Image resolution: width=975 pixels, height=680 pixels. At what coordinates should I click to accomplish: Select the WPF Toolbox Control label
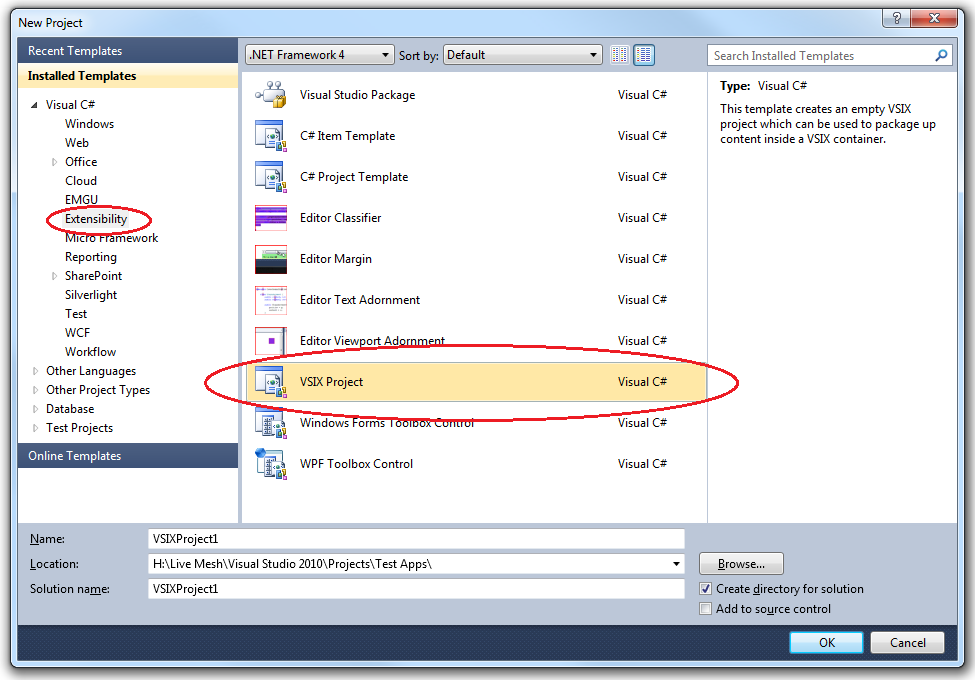pyautogui.click(x=356, y=464)
